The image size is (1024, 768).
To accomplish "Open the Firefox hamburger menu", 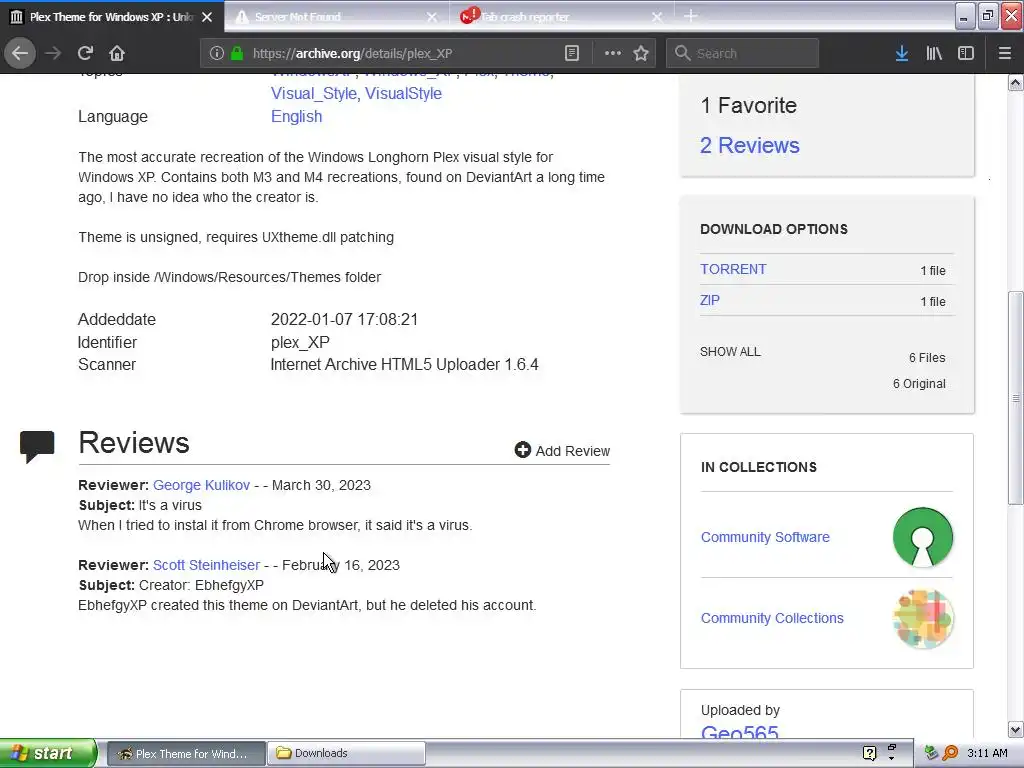I will tap(1004, 53).
